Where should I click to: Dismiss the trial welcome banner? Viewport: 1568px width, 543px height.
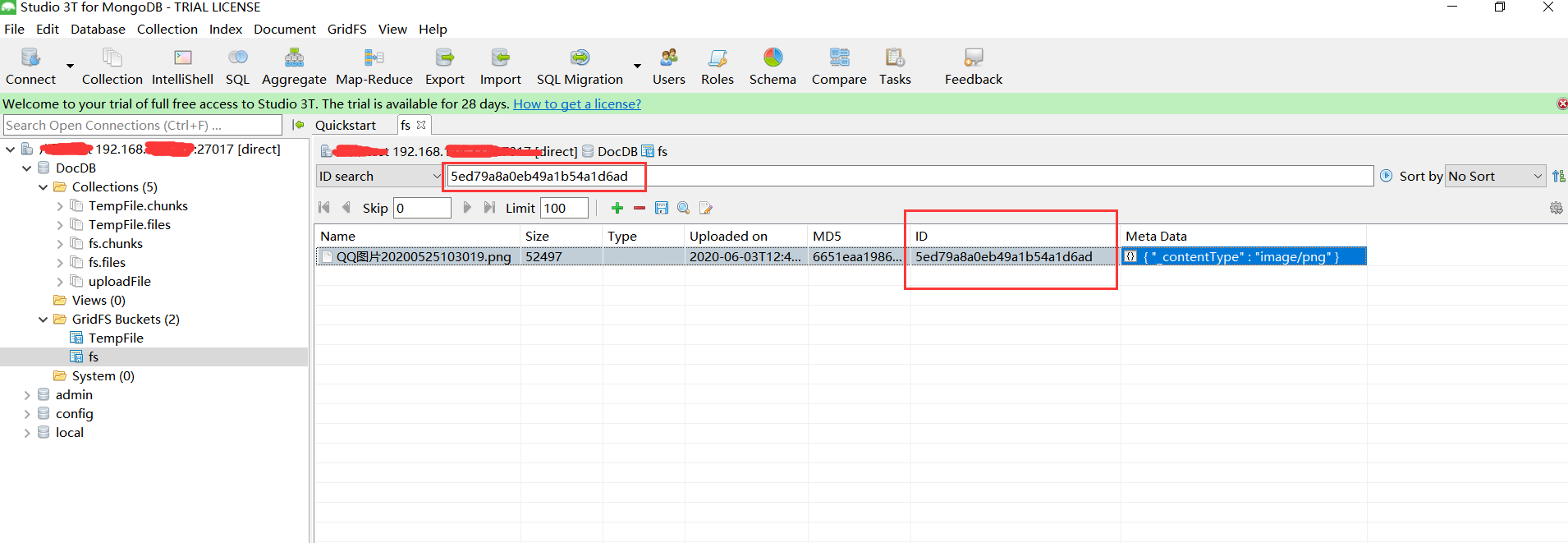1561,104
